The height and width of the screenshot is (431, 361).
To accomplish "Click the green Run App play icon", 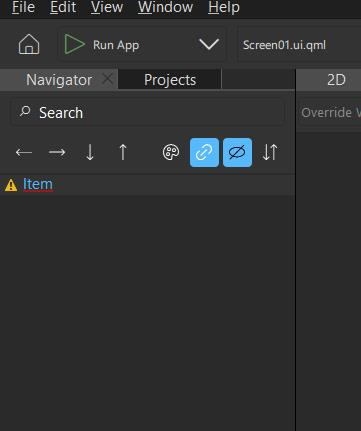I will [x=74, y=44].
